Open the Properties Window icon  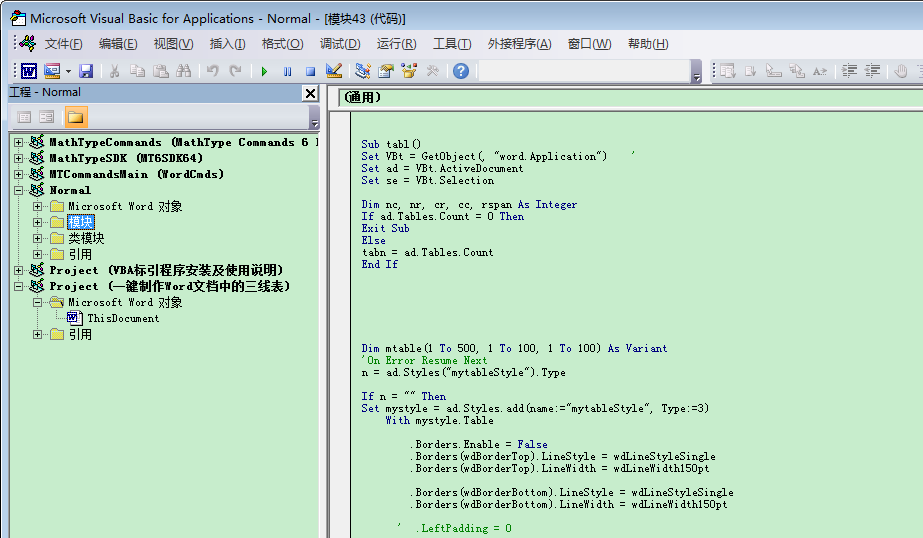[386, 71]
